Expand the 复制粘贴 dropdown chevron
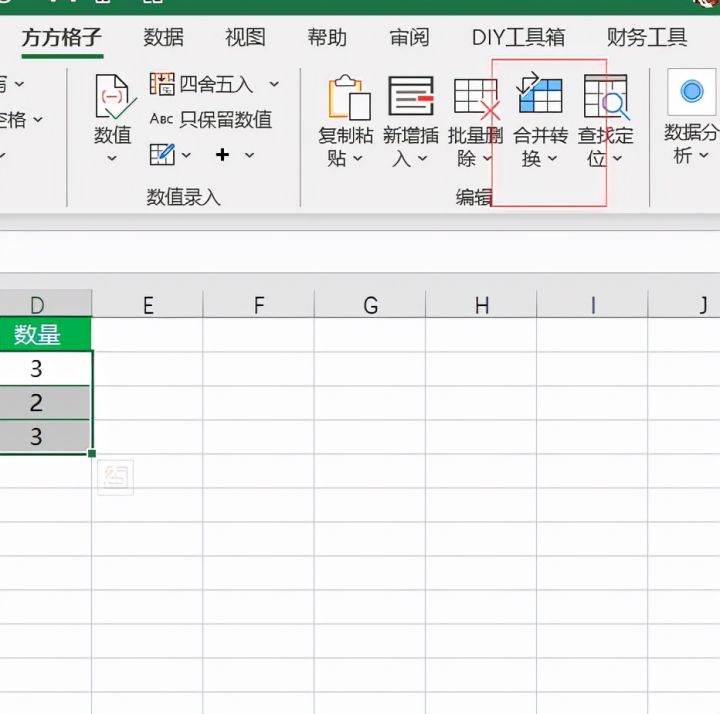 (x=358, y=159)
